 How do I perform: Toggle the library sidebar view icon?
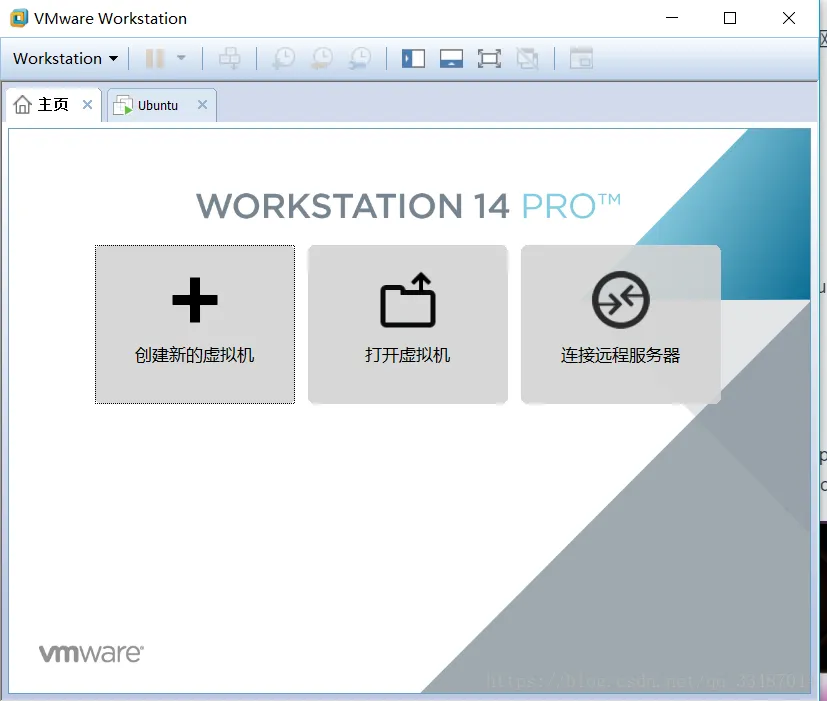414,59
